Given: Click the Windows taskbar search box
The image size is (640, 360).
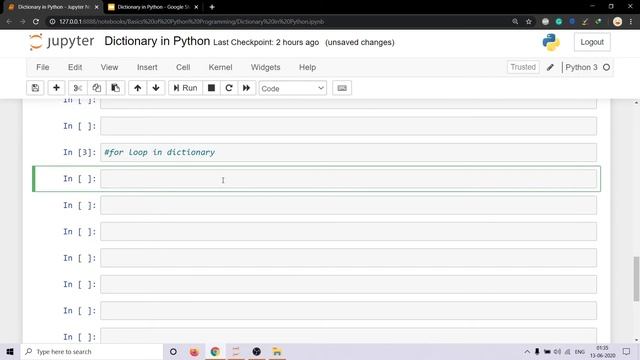Looking at the screenshot, I should (x=92, y=351).
